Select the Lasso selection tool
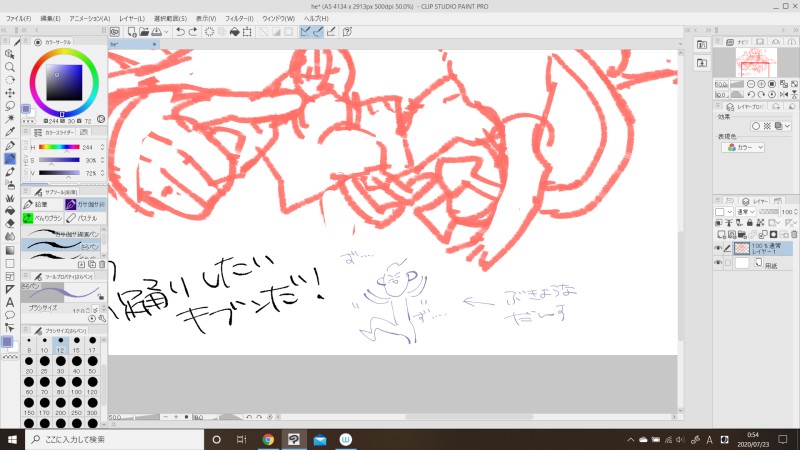 (9, 105)
